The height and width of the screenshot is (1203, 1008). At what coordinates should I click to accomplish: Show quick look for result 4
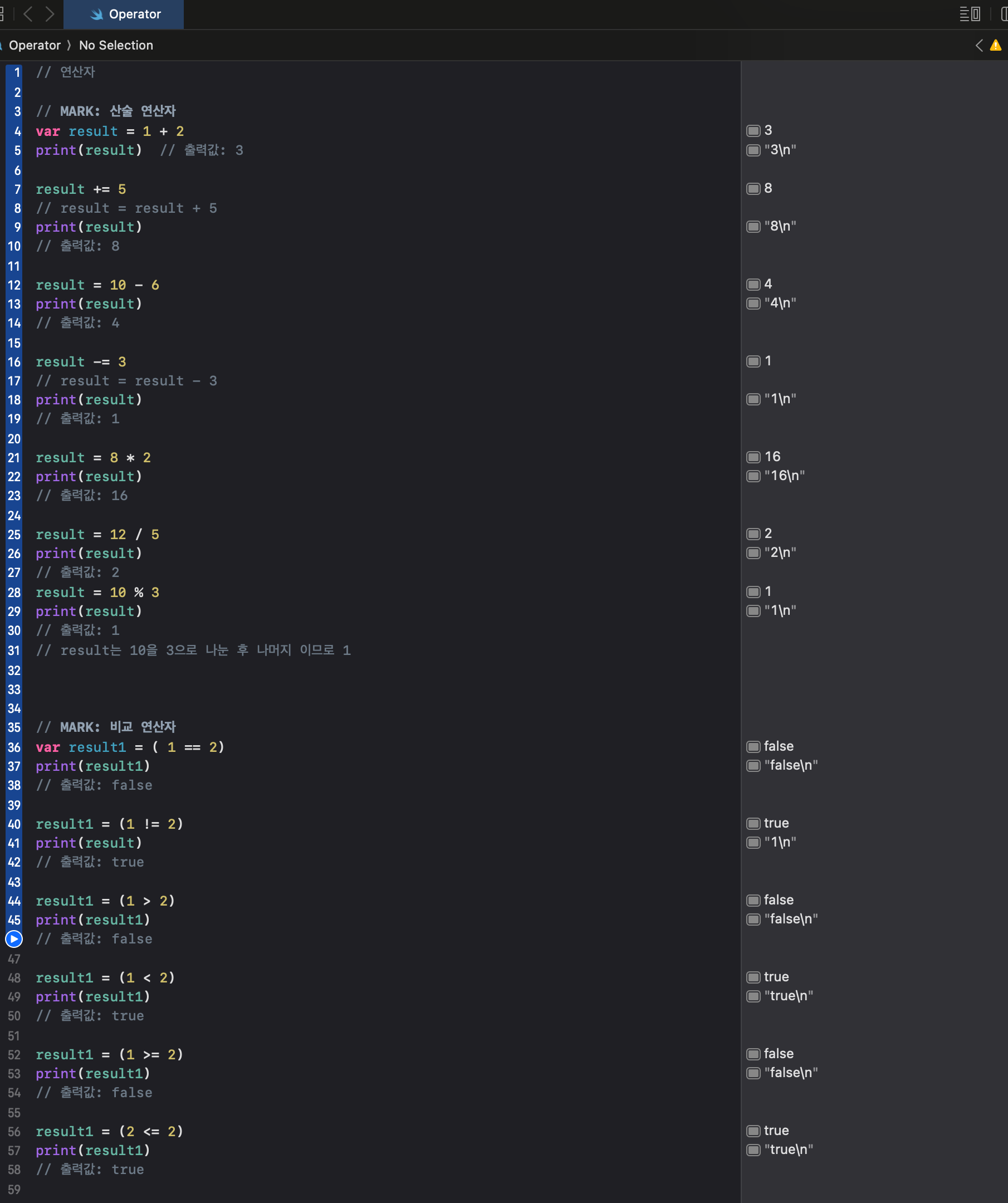tap(753, 285)
